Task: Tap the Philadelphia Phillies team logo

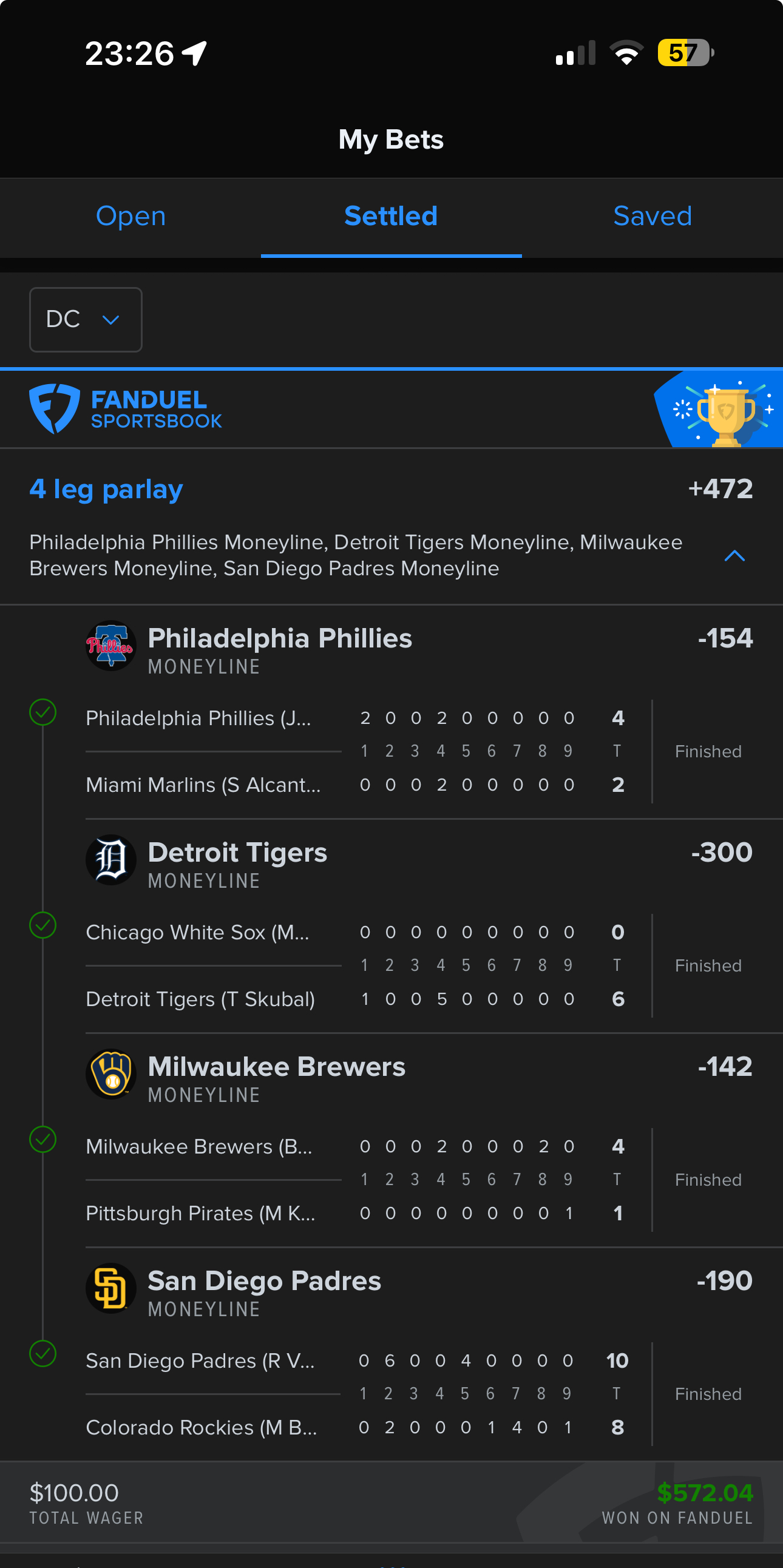Action: point(110,646)
